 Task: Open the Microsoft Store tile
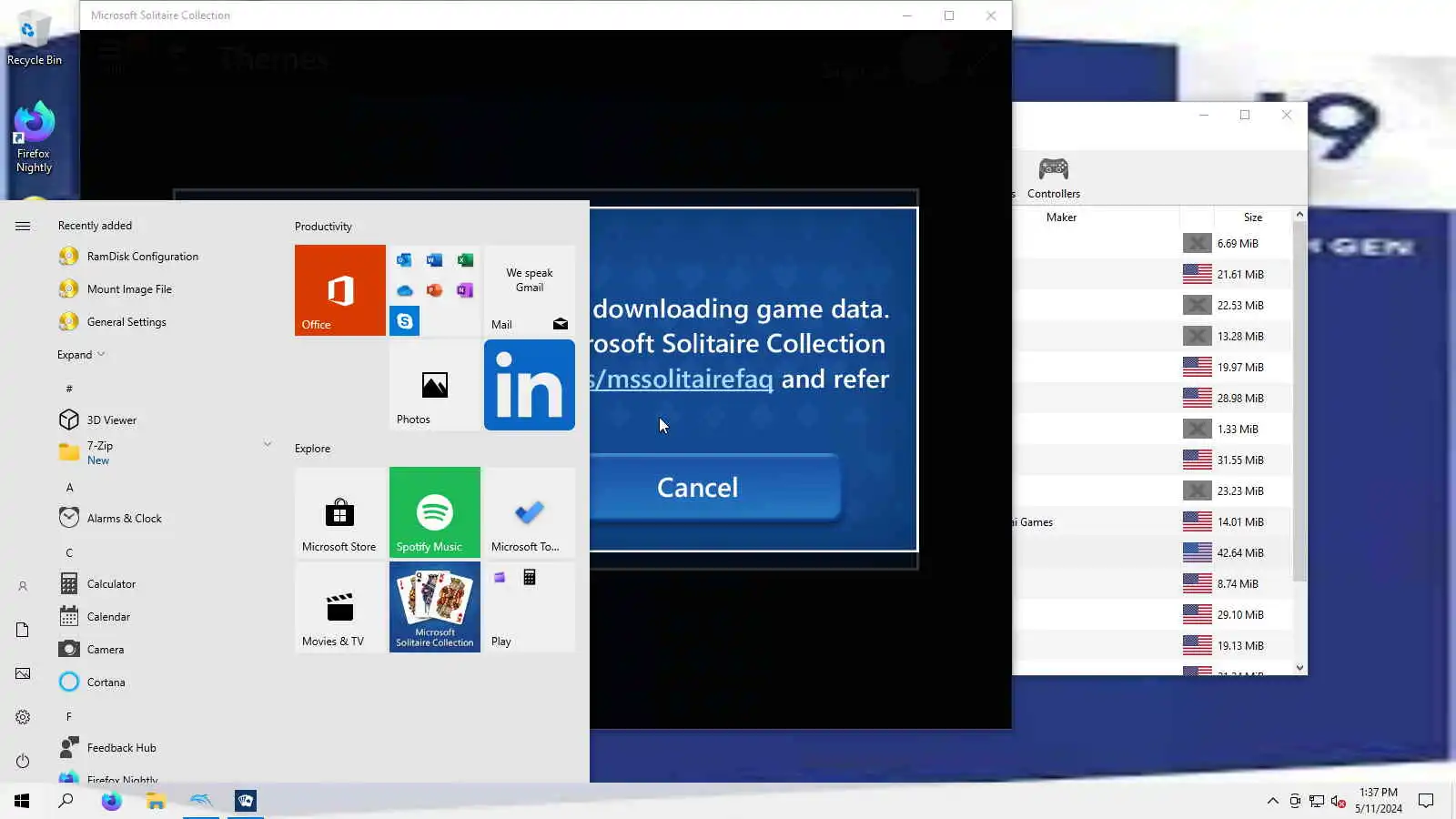[339, 512]
